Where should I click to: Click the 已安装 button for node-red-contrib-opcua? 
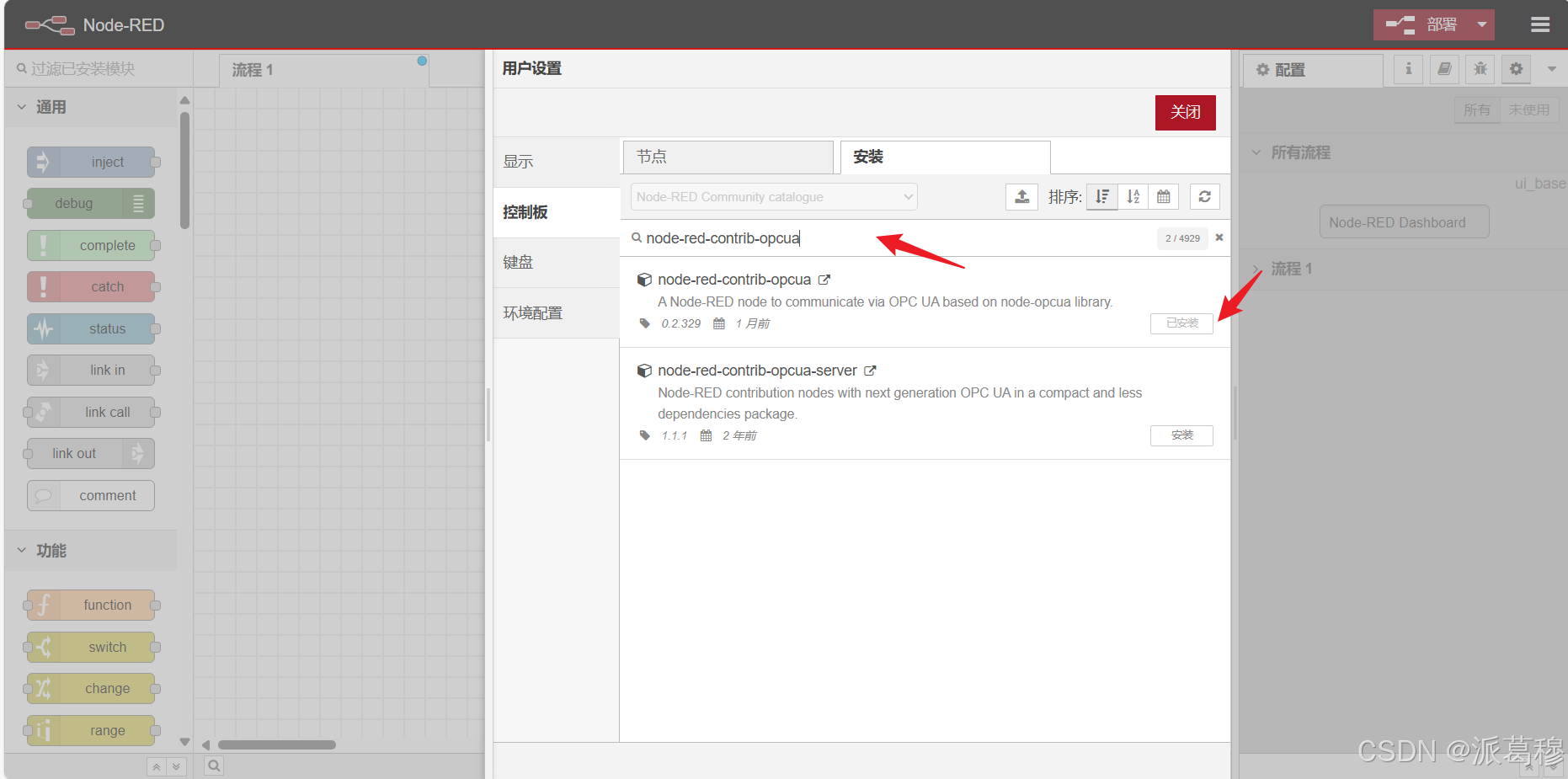pos(1181,323)
